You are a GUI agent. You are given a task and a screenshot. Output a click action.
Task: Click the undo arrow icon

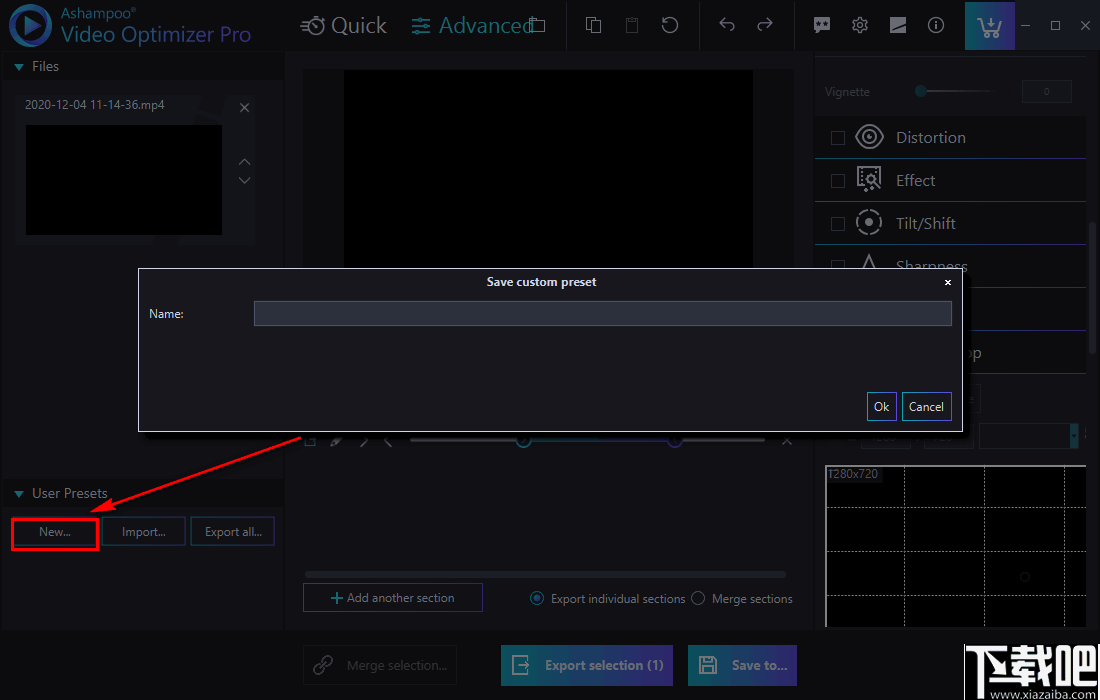pyautogui.click(x=727, y=25)
